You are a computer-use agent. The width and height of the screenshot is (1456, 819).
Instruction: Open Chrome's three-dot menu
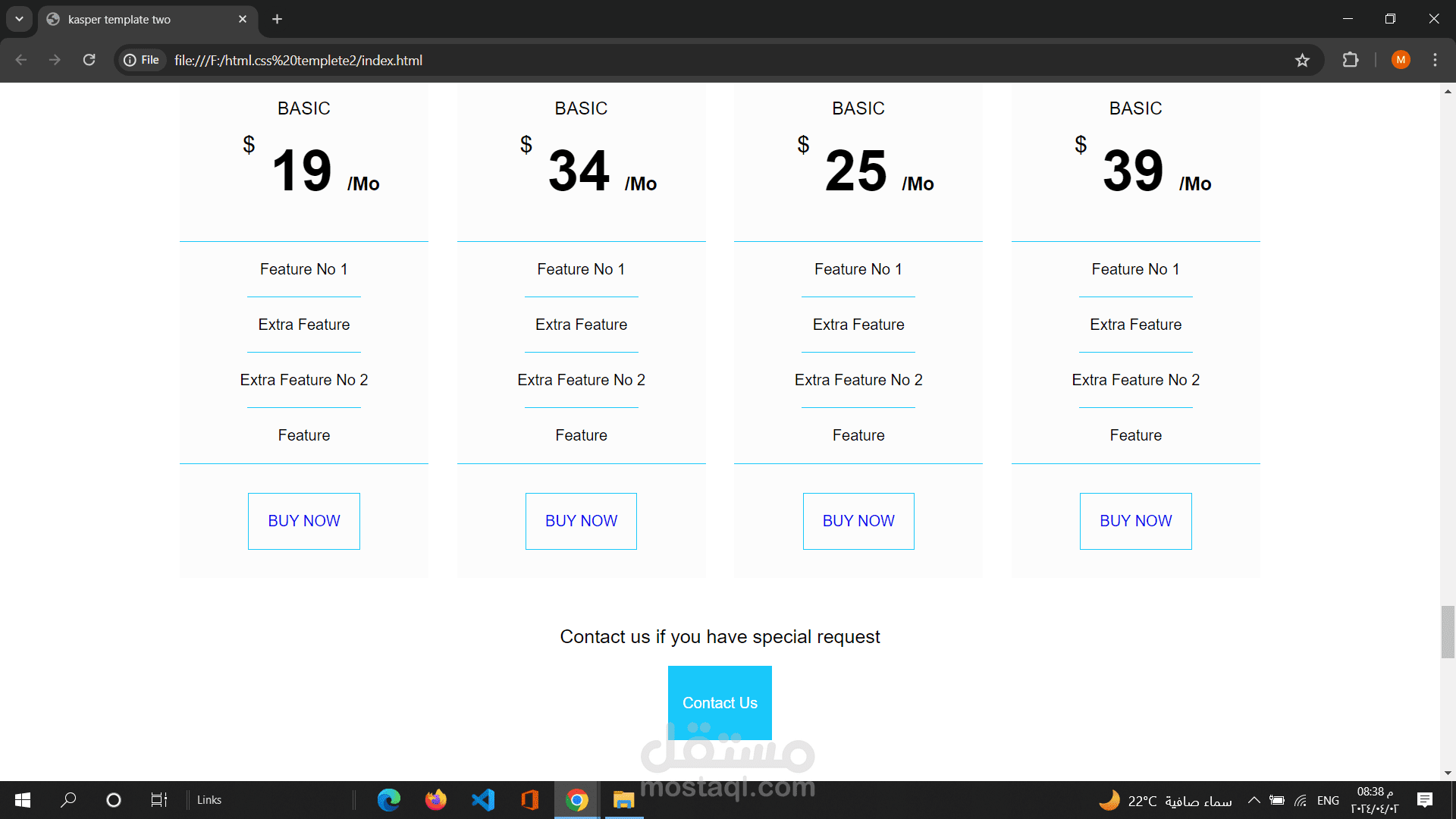pos(1435,60)
